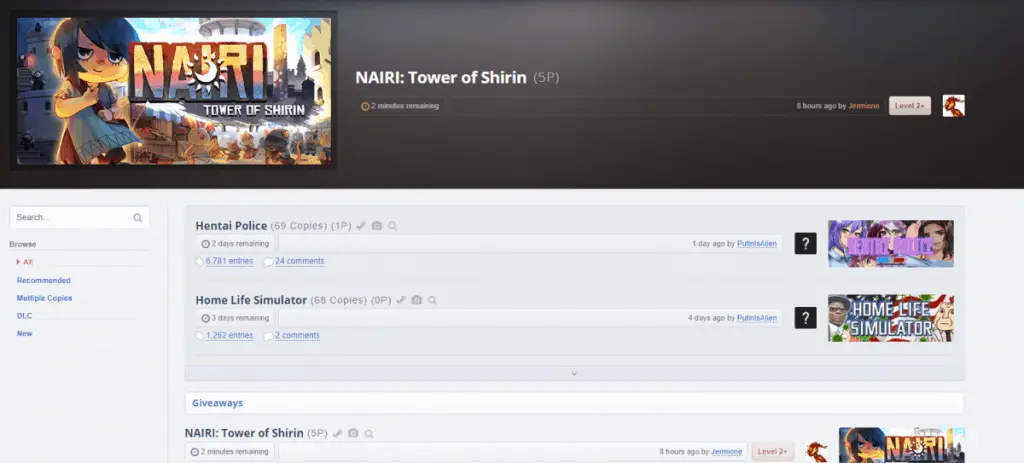1024x463 pixels.
Task: Open NAIRI: Tower of Shirin in giveaways list
Action: tap(244, 433)
